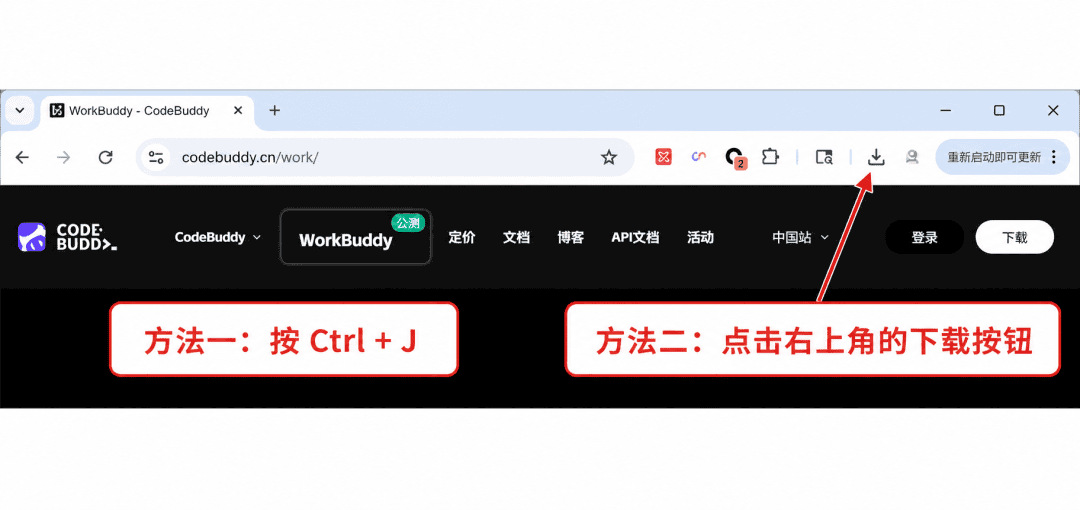Open the API文档 page

tap(635, 237)
